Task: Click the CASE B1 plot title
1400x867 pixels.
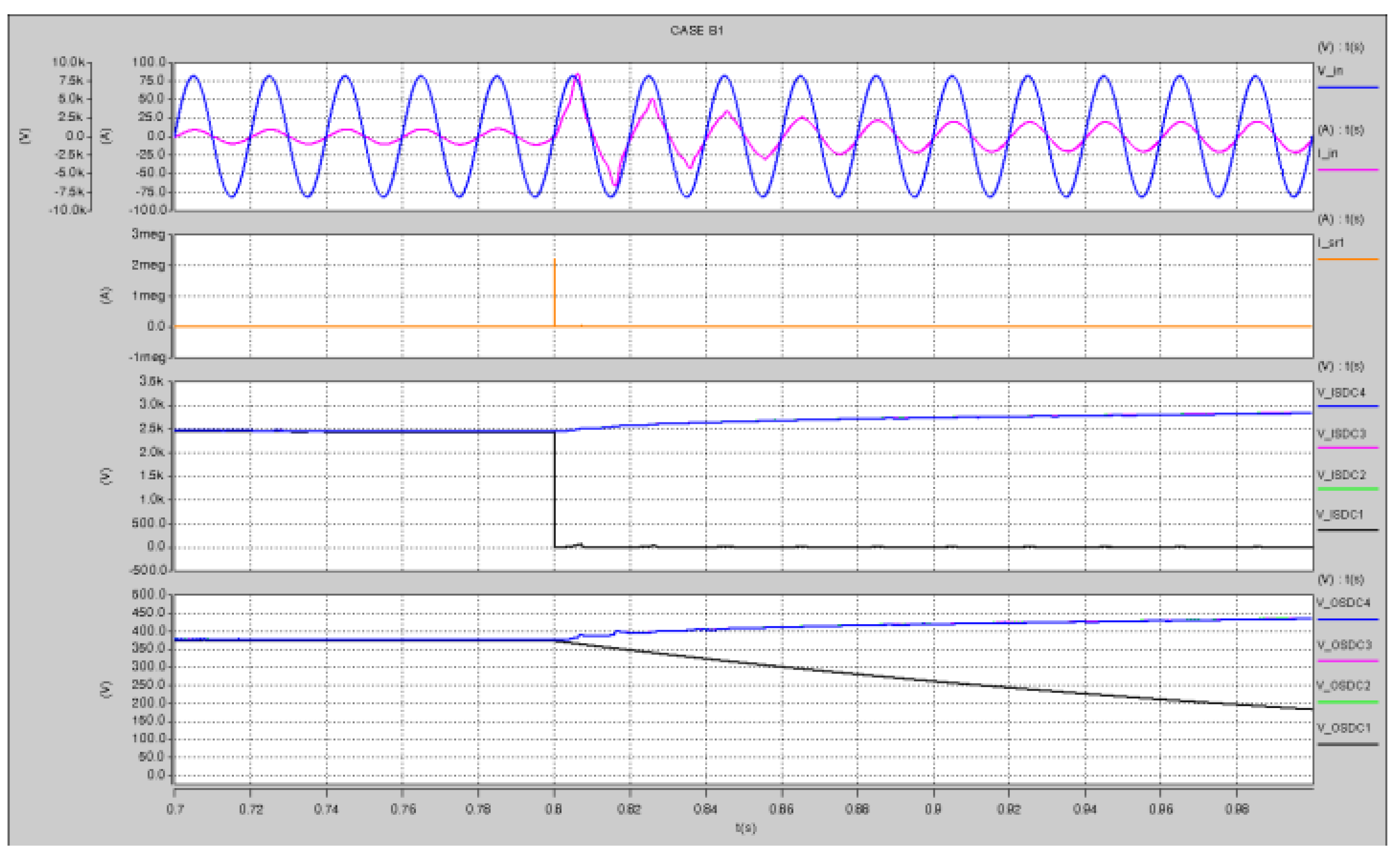Action: point(696,30)
